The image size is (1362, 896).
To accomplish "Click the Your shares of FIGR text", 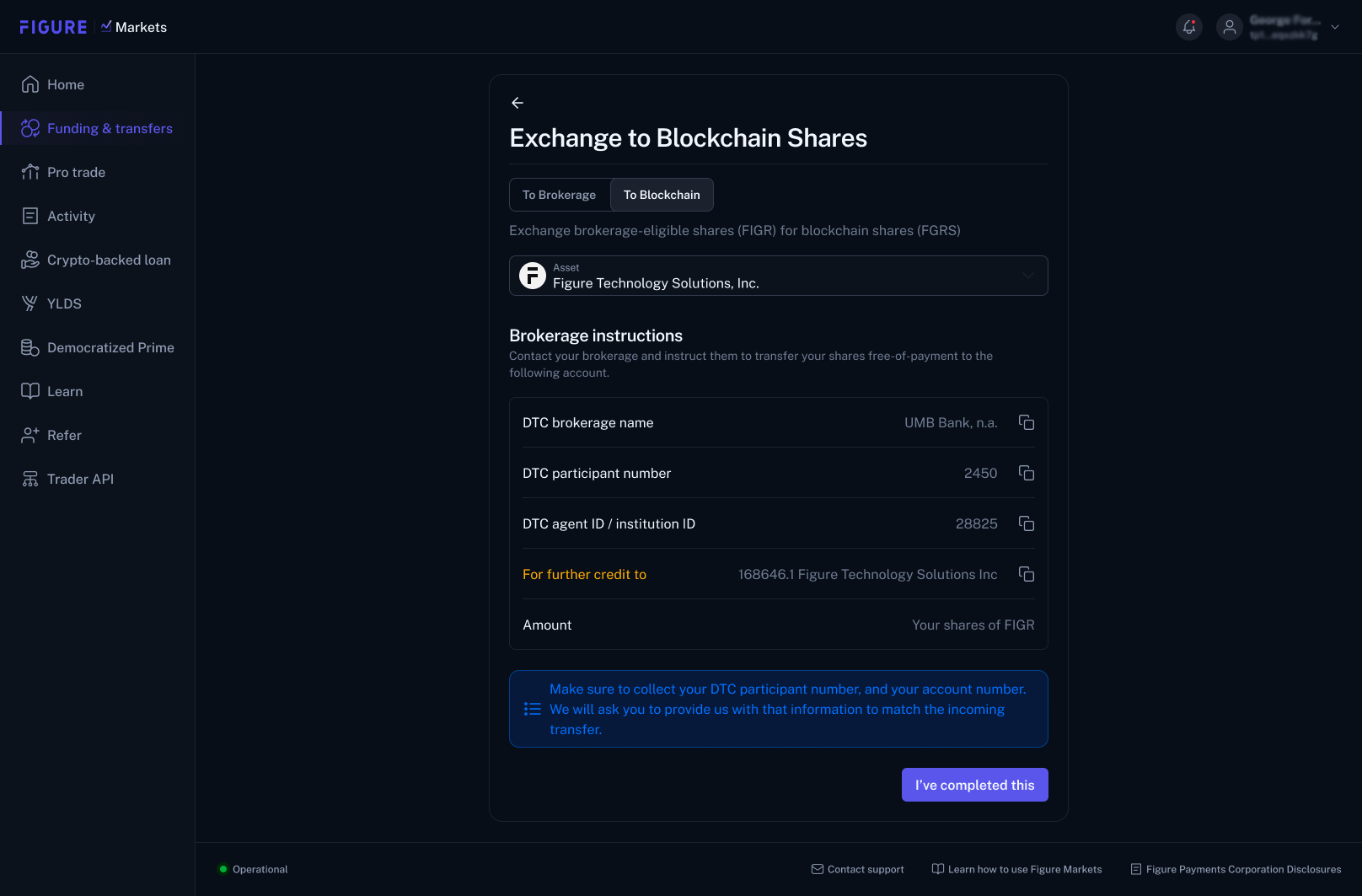I will [x=973, y=625].
